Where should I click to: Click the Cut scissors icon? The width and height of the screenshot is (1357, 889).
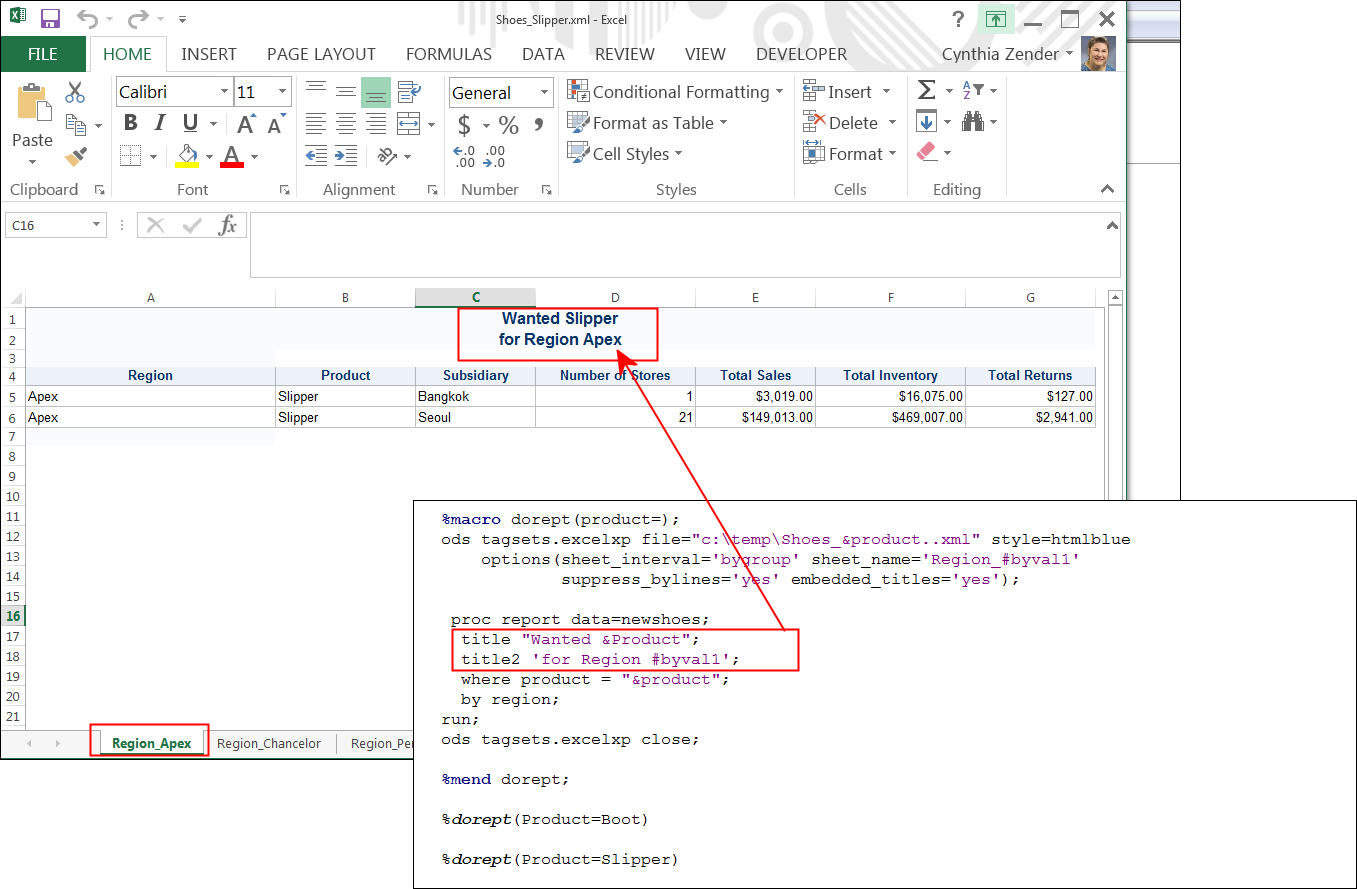point(75,92)
